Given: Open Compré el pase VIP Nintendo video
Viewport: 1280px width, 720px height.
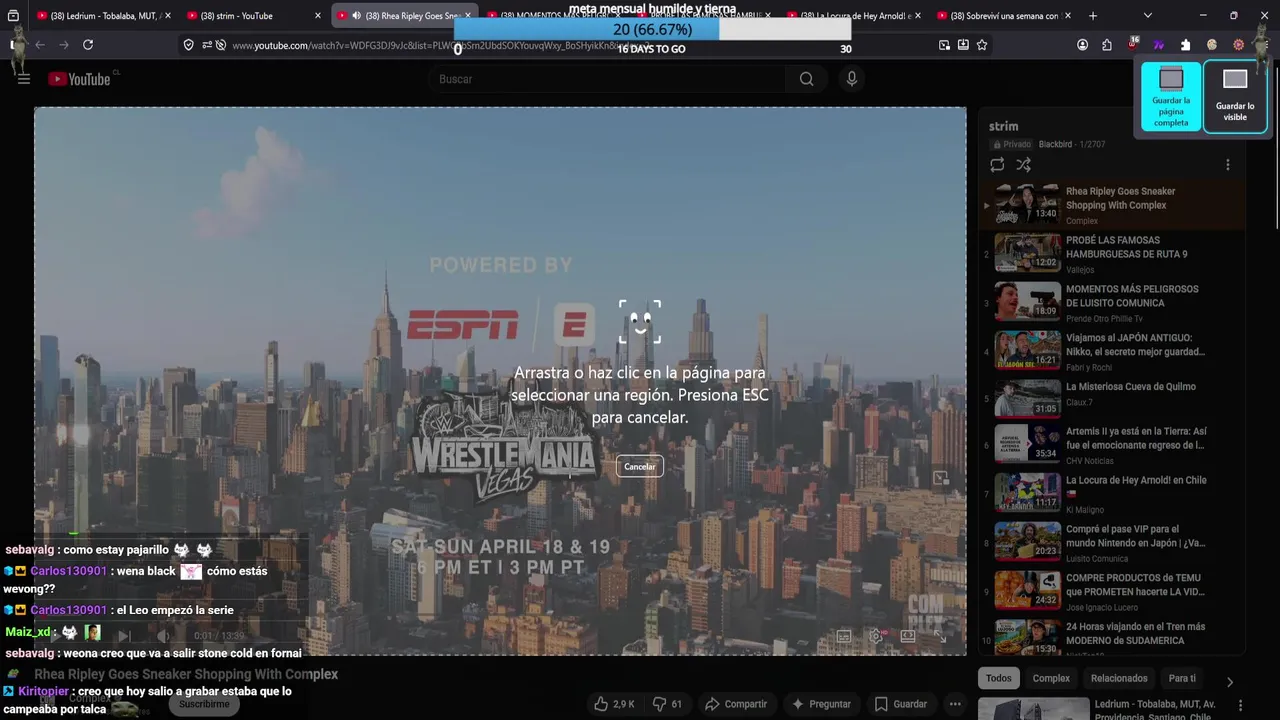Looking at the screenshot, I should coord(1112,543).
